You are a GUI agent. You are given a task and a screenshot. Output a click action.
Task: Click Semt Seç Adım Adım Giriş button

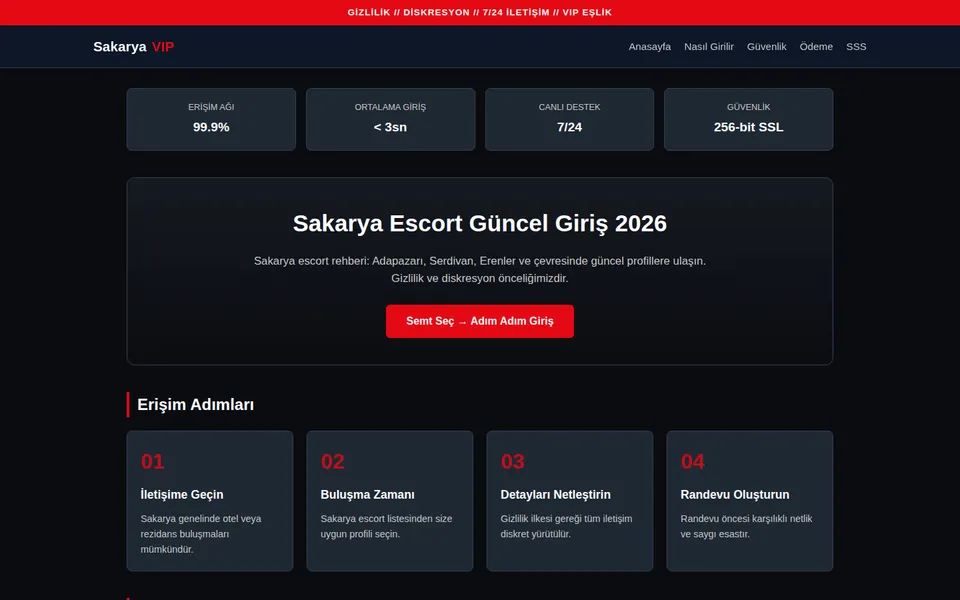[479, 321]
